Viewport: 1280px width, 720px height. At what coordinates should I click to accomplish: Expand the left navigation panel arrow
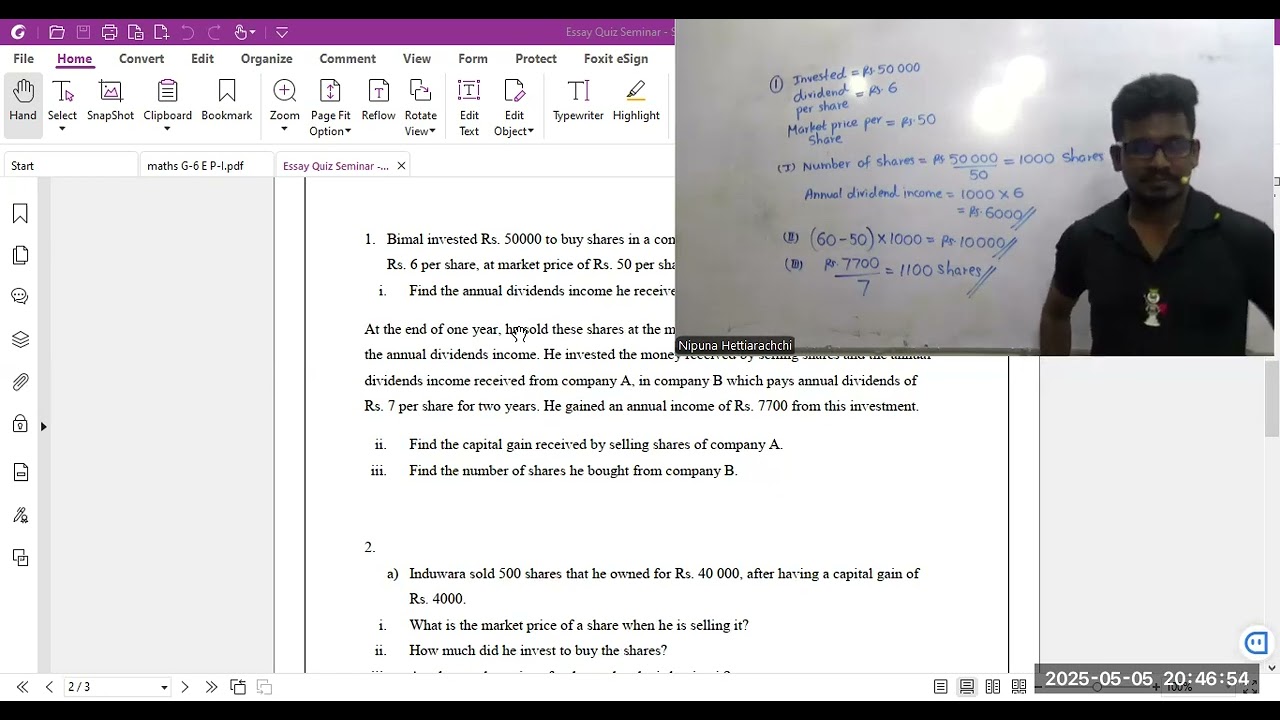point(43,427)
